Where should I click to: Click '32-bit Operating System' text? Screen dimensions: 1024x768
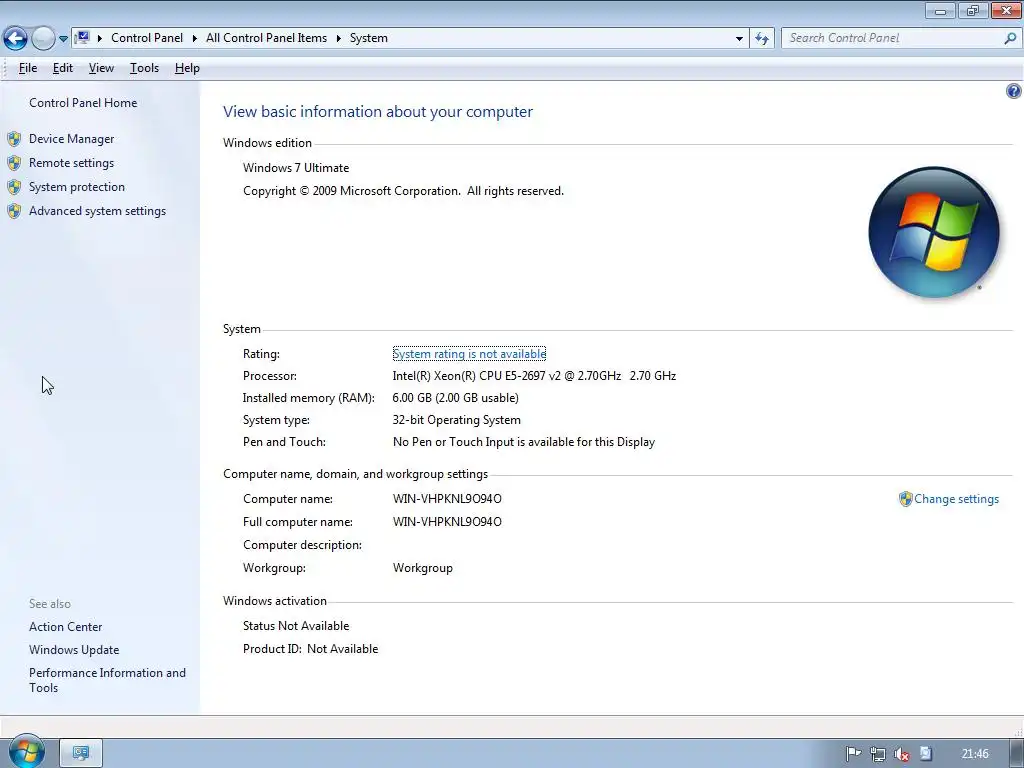[456, 420]
